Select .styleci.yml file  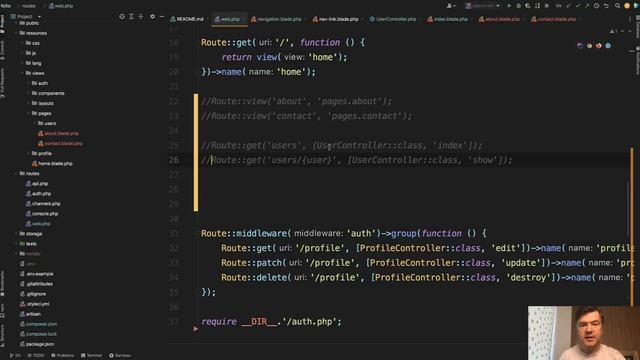(x=35, y=304)
